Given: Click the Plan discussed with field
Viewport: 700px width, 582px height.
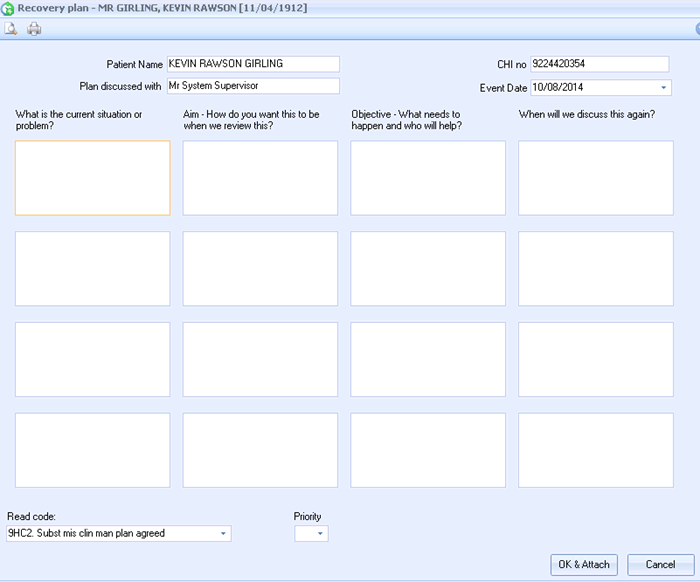Looking at the screenshot, I should [x=252, y=86].
